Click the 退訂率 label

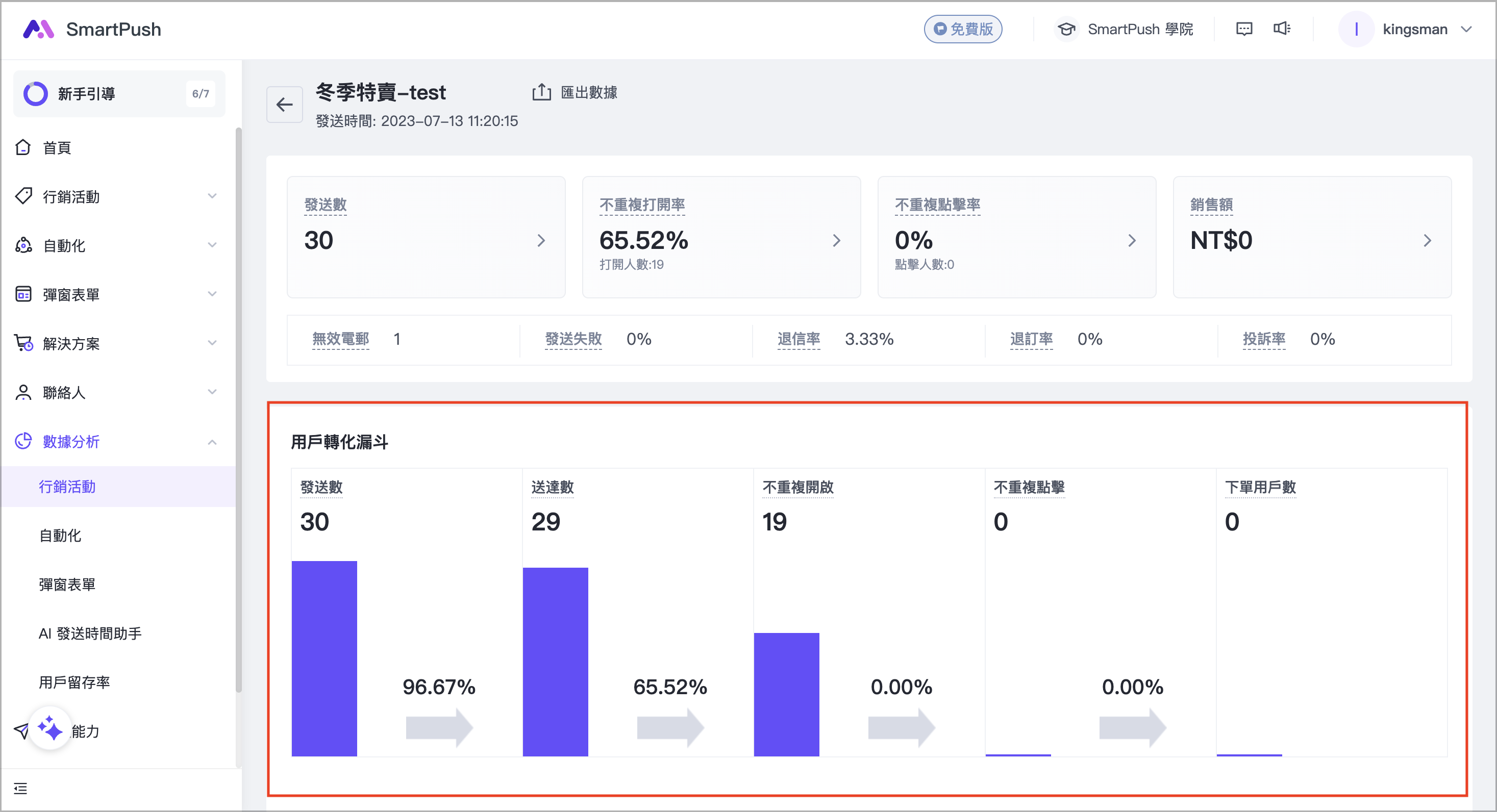coord(1032,339)
